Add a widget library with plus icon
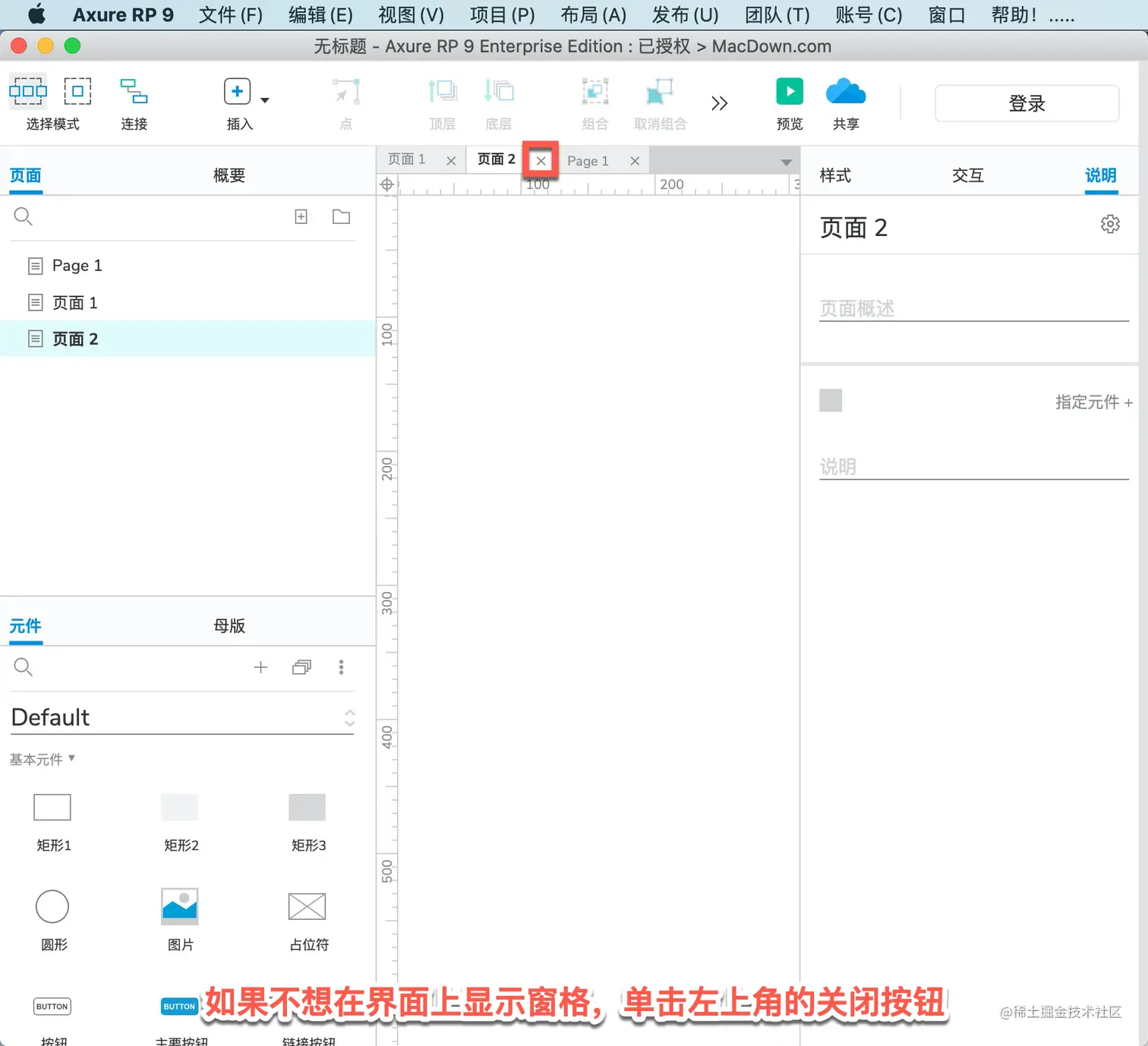 (260, 667)
